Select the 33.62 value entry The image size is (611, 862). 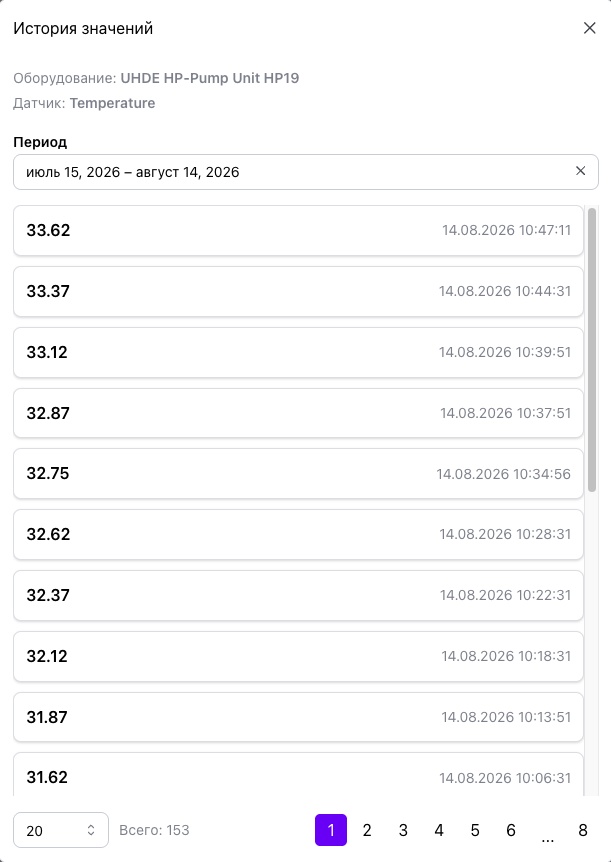pyautogui.click(x=298, y=230)
